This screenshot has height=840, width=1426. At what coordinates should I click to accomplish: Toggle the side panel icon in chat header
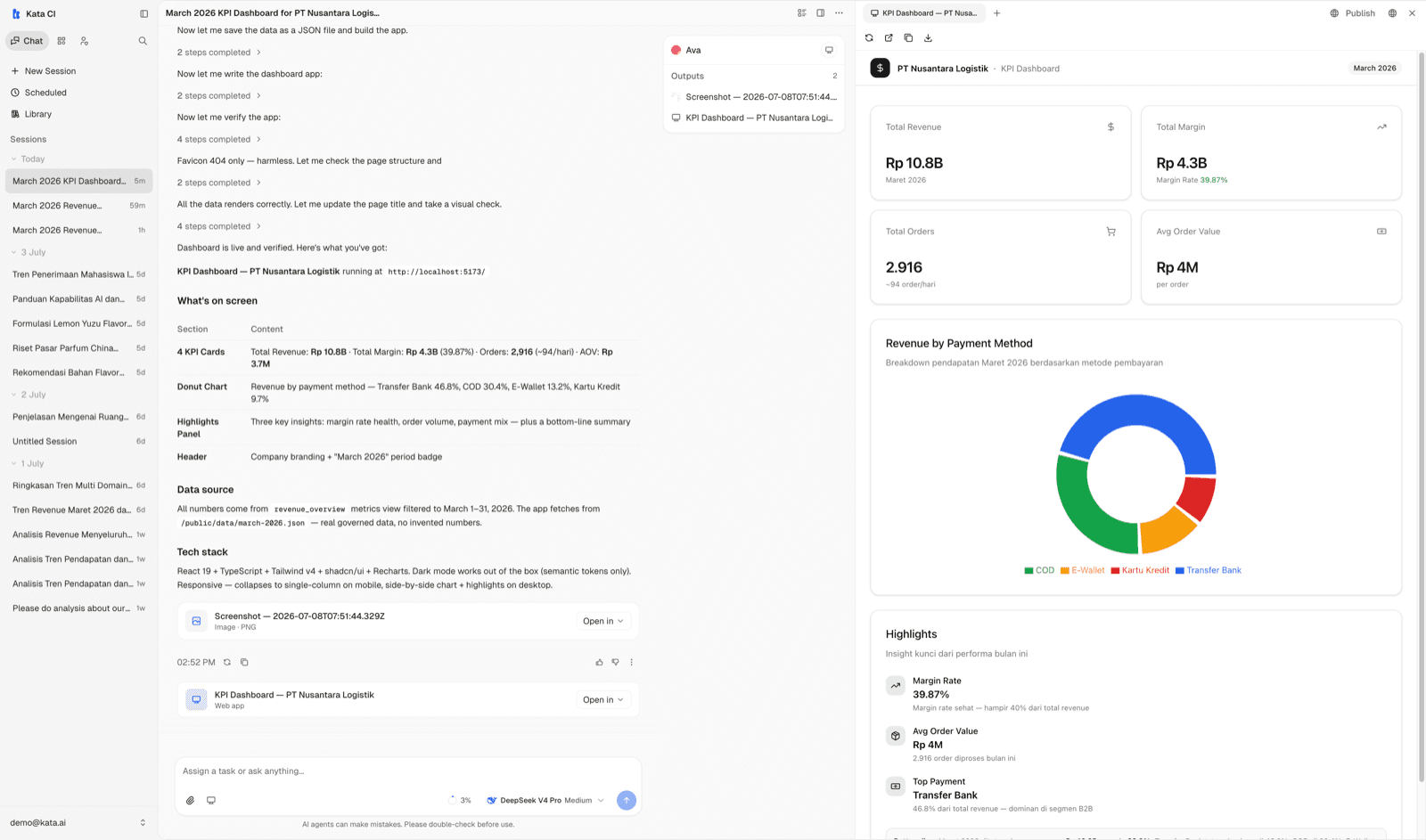pyautogui.click(x=821, y=13)
